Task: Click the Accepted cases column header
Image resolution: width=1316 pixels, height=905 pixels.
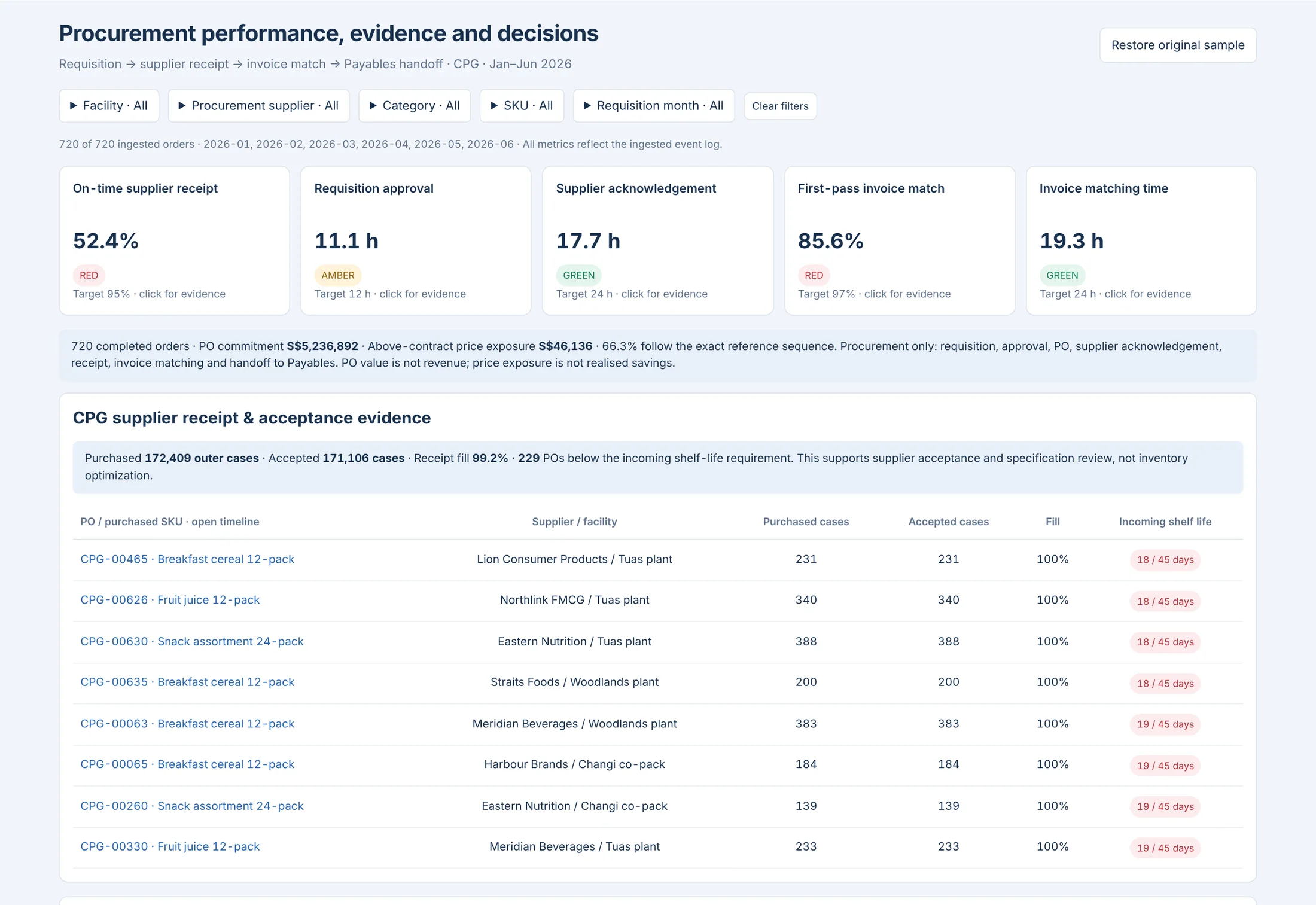Action: (x=948, y=522)
